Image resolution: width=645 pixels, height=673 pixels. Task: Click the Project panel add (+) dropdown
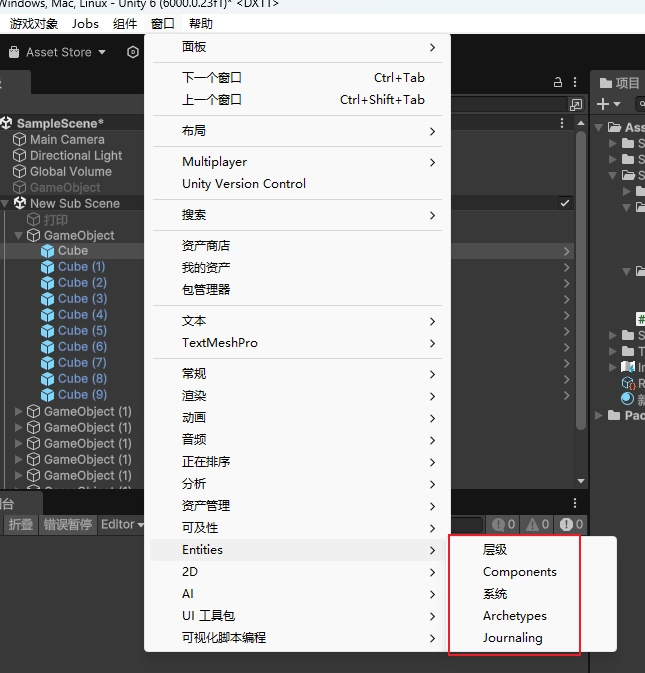click(609, 104)
